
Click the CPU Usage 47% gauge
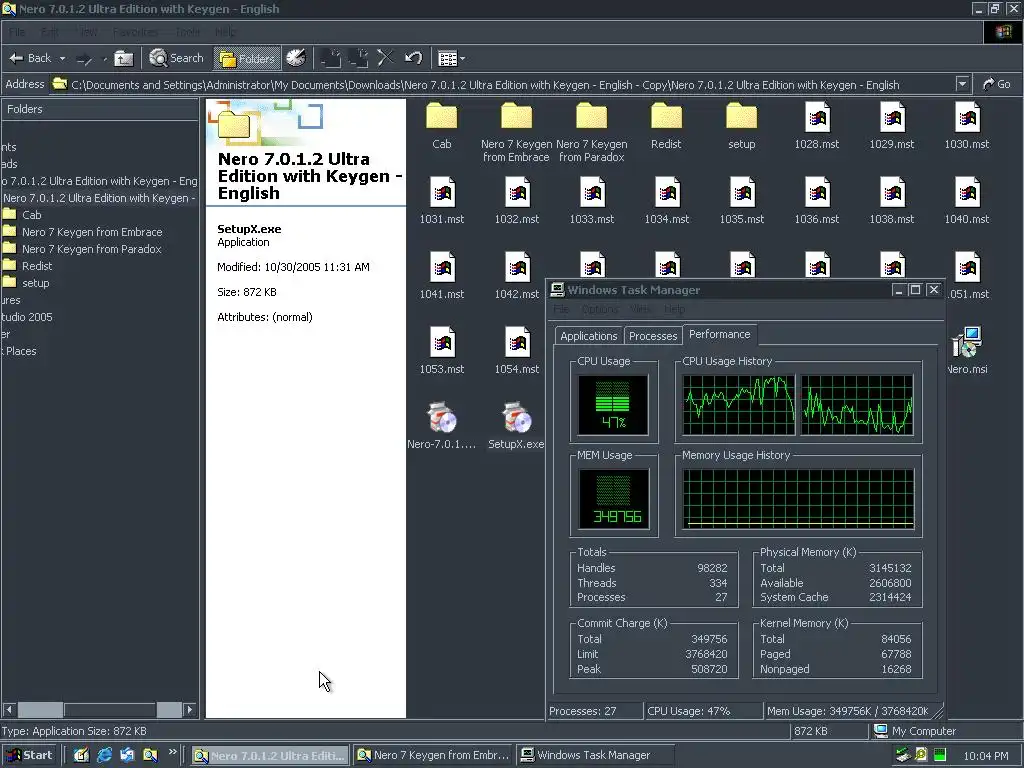613,405
